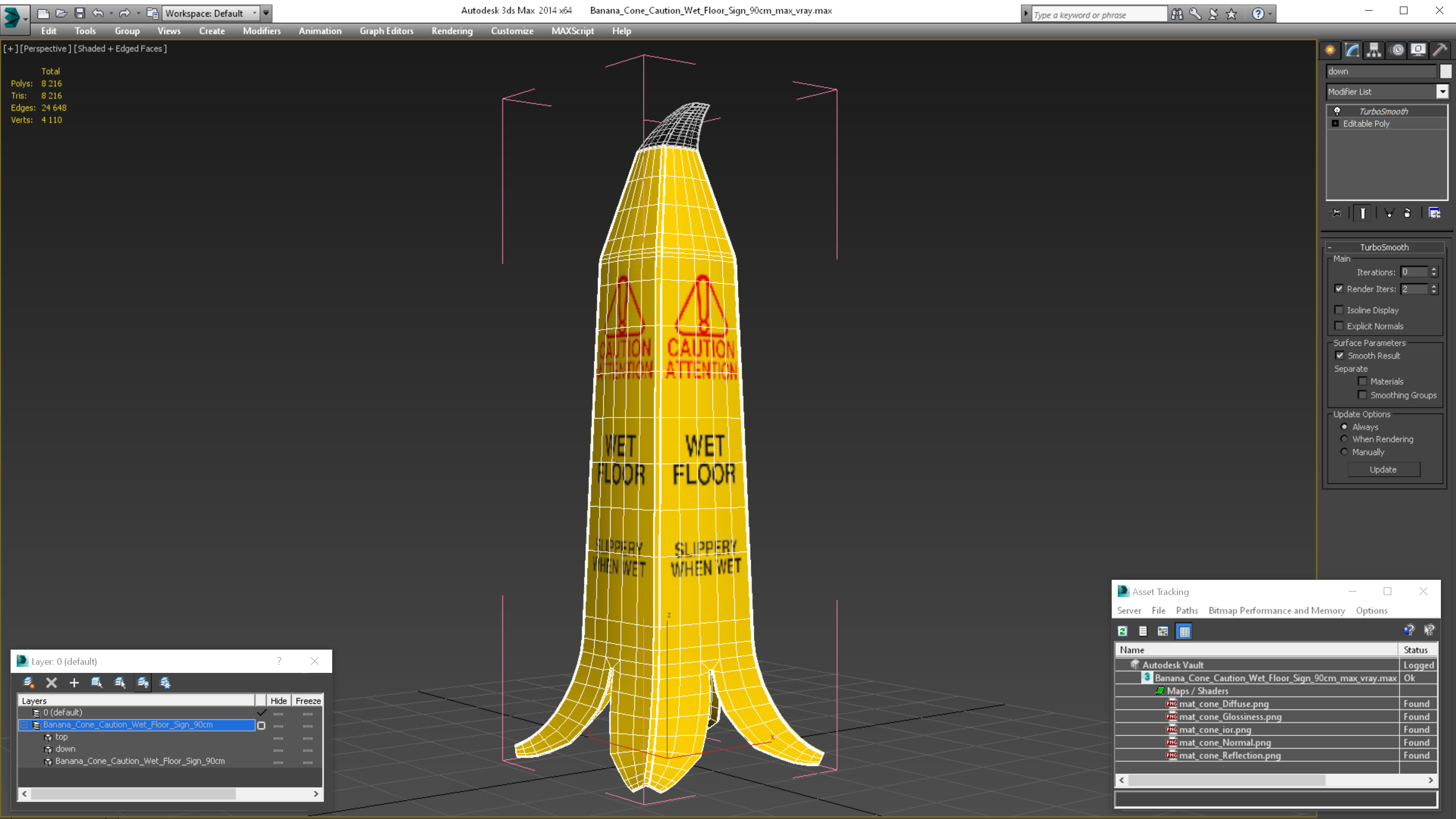This screenshot has height=819, width=1456.
Task: Enable Explicit Normals checkbox
Action: (x=1339, y=326)
